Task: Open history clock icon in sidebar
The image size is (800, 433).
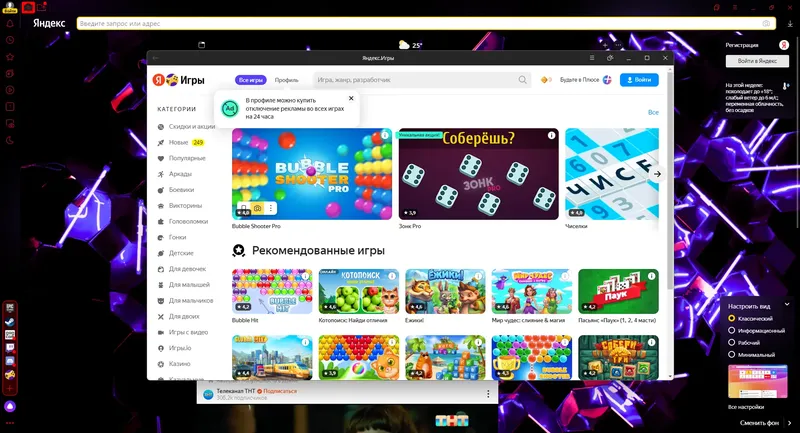Action: (x=10, y=40)
